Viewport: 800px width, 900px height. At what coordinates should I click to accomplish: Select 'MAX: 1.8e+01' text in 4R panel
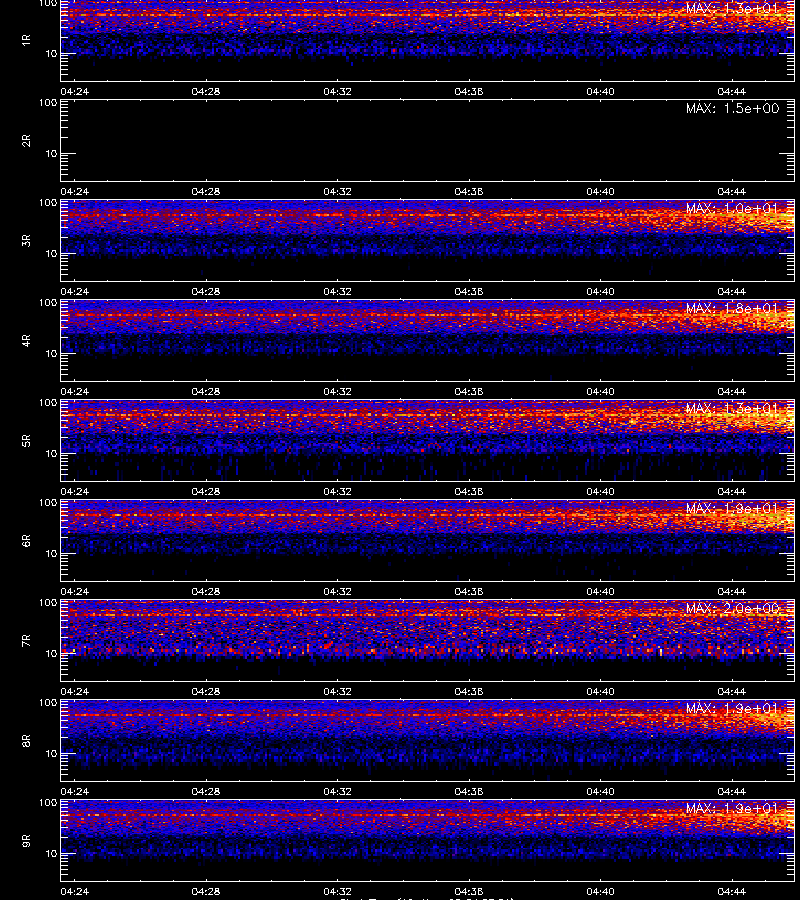[x=732, y=308]
